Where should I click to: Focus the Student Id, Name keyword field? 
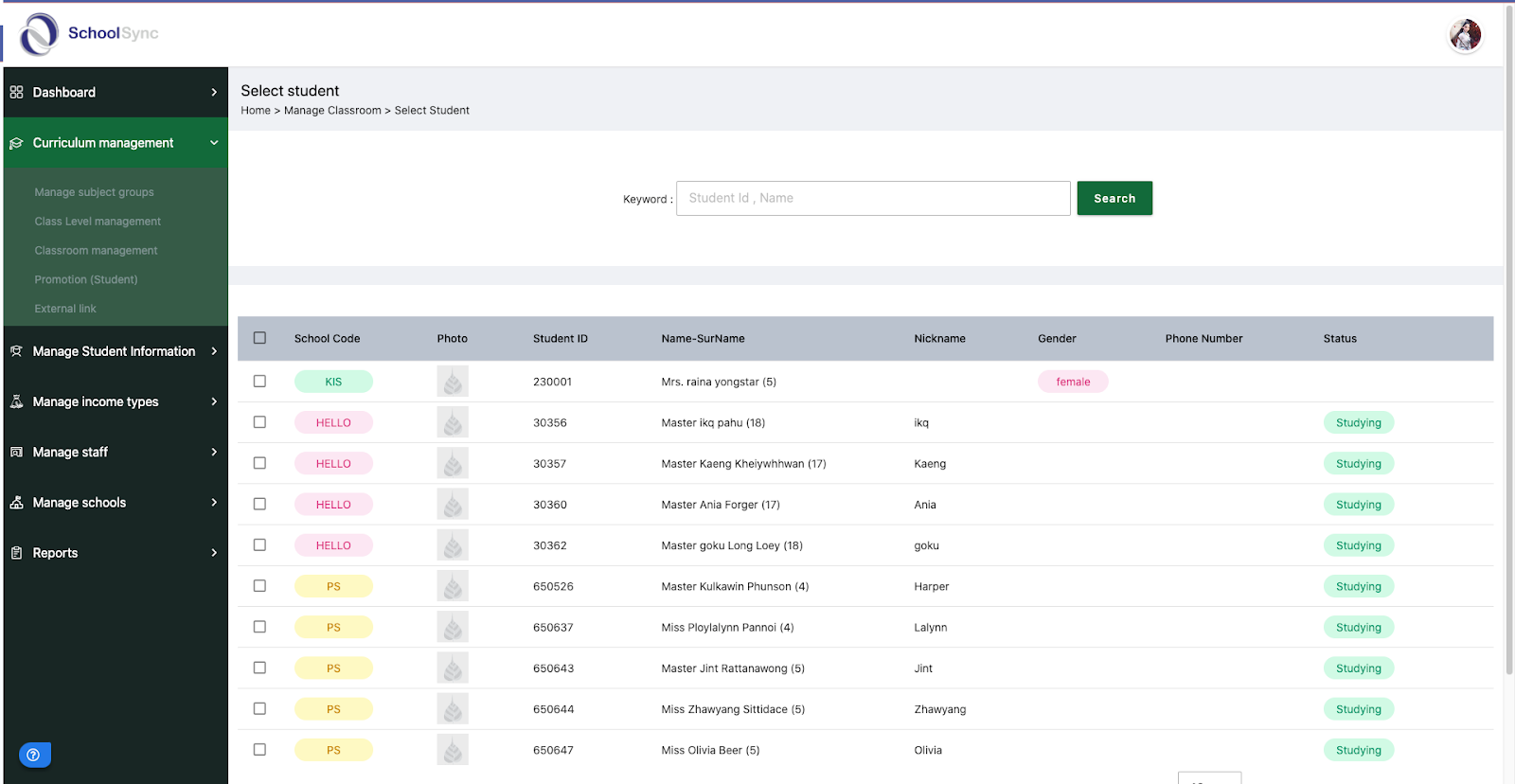click(x=873, y=198)
